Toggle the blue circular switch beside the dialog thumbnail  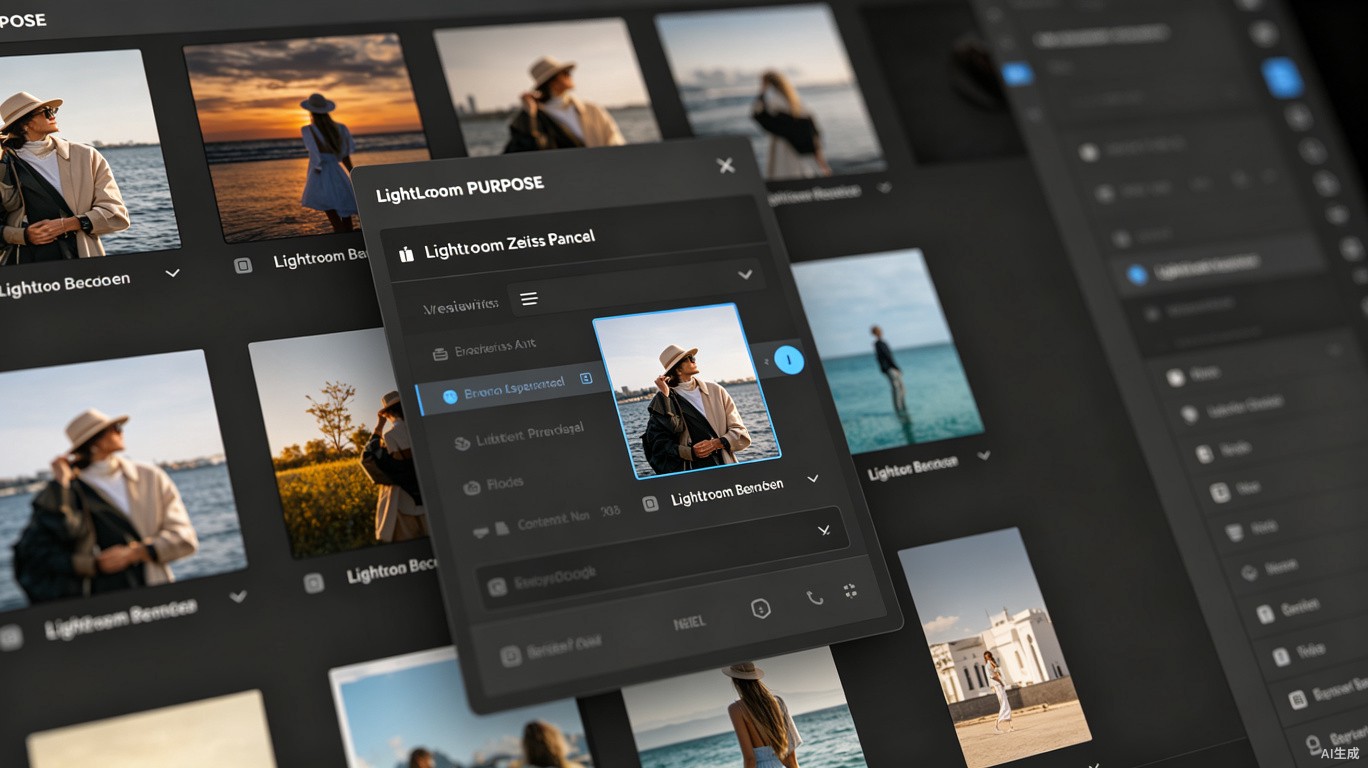click(x=789, y=360)
